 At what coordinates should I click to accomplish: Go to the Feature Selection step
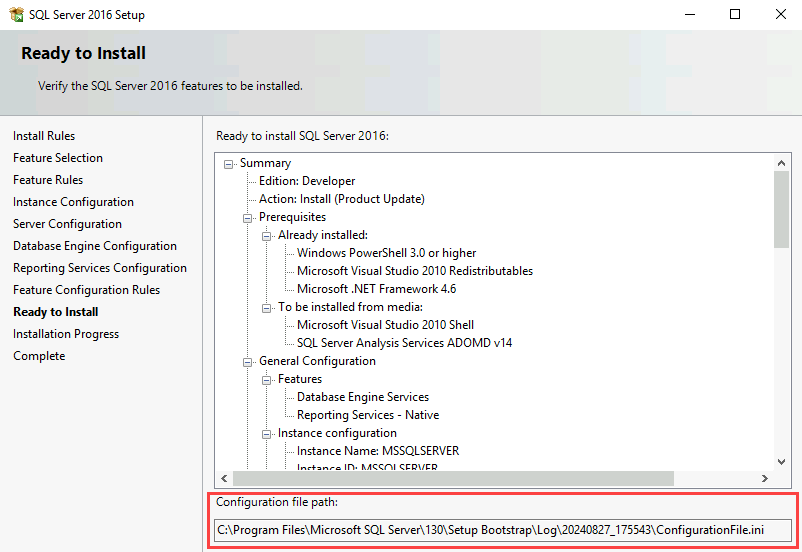pos(58,158)
